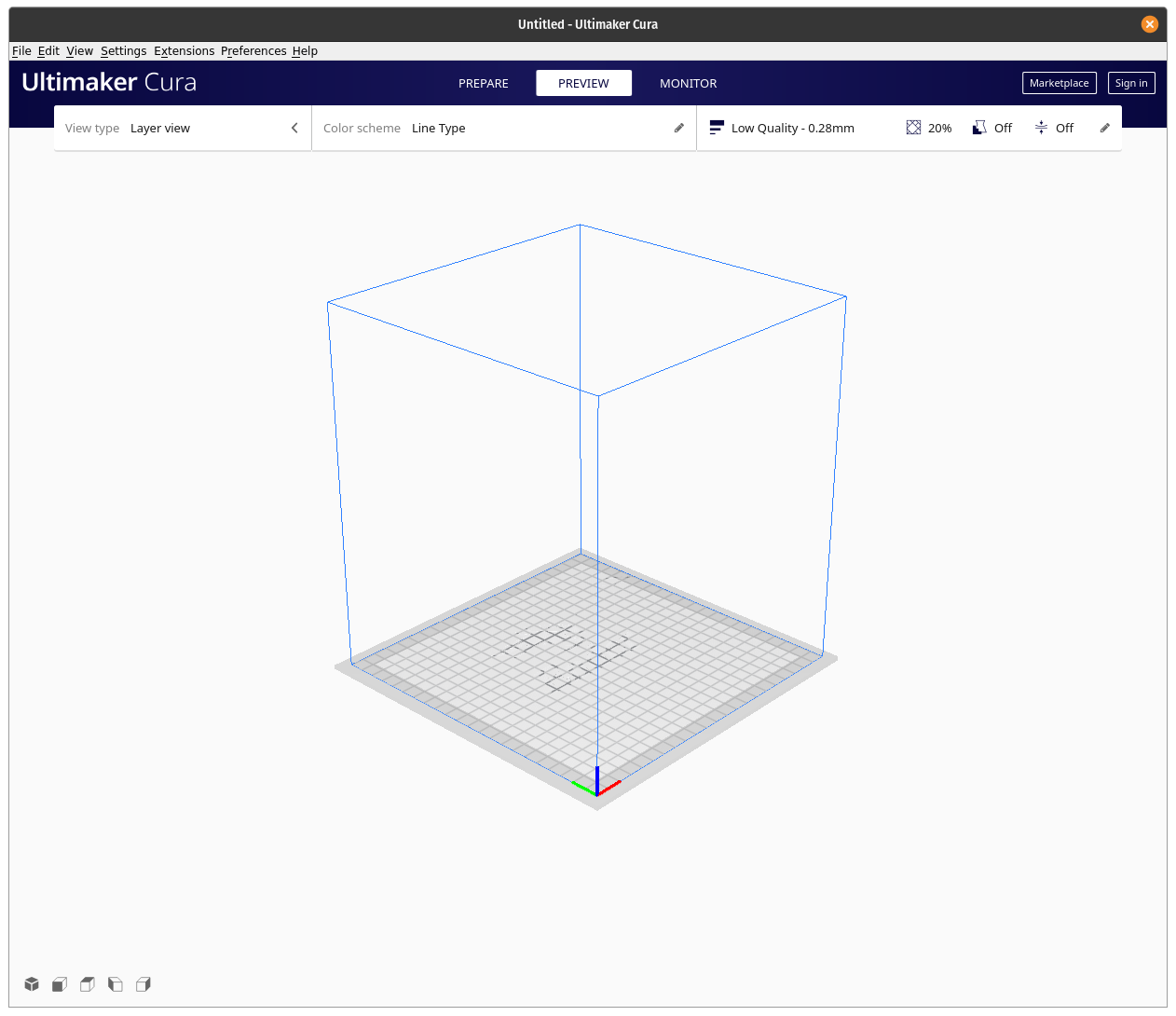Viewport: 1176px width, 1016px height.
Task: Switch to the PREPARE stage tab
Action: tap(484, 83)
